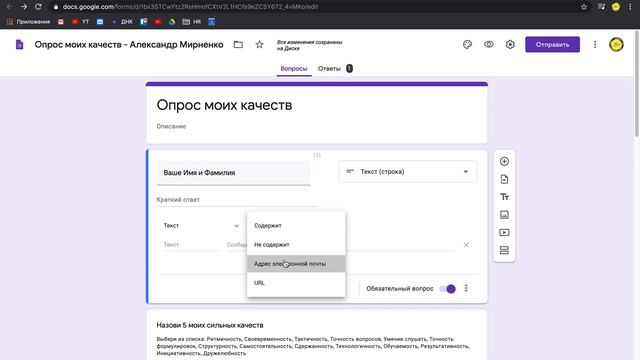Screen dimensions: 640x360
Task: Open the Gmail bookmark icon
Action: pos(61,22)
